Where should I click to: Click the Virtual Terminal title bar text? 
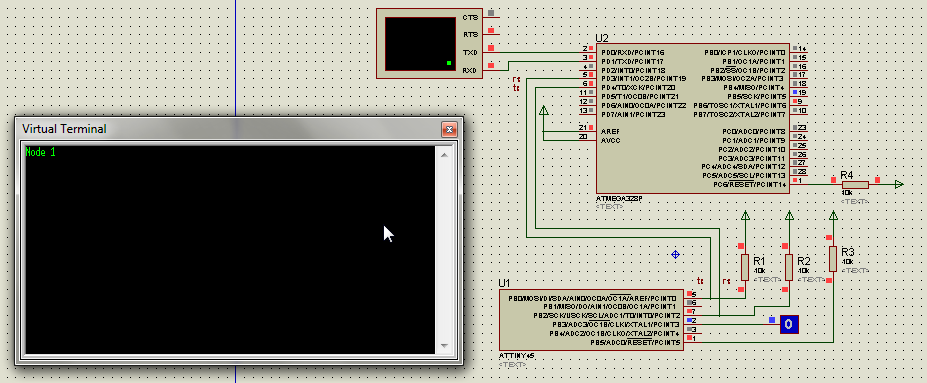(64, 129)
